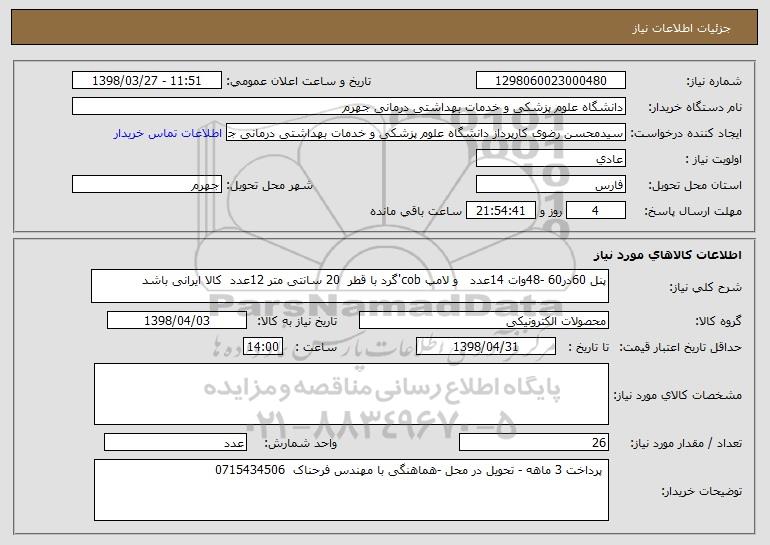This screenshot has height=545, width=770.
Task: Click the public announcement date field 1398/03/27 - 11:51
Action: click(147, 81)
